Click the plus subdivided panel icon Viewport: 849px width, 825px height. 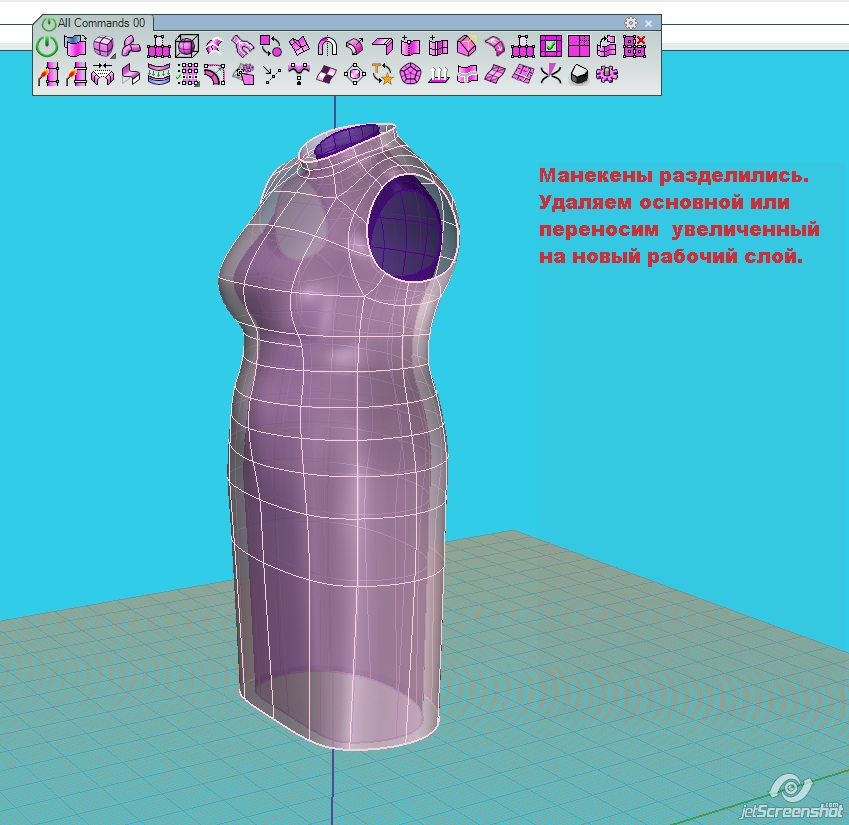click(439, 46)
